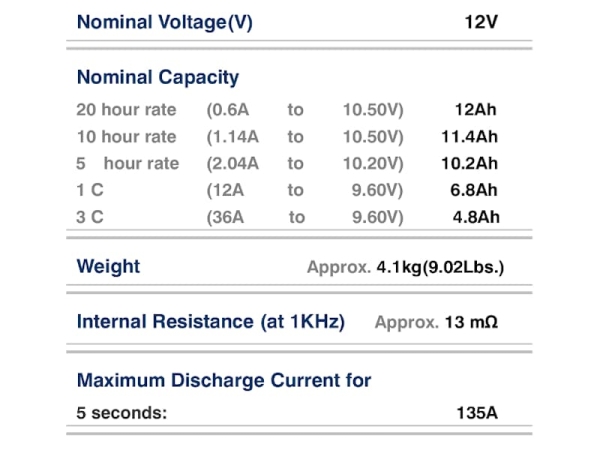This screenshot has width=600, height=450.
Task: Select the 4.1kg(9.02Lbs.) weight value
Action: (440, 268)
